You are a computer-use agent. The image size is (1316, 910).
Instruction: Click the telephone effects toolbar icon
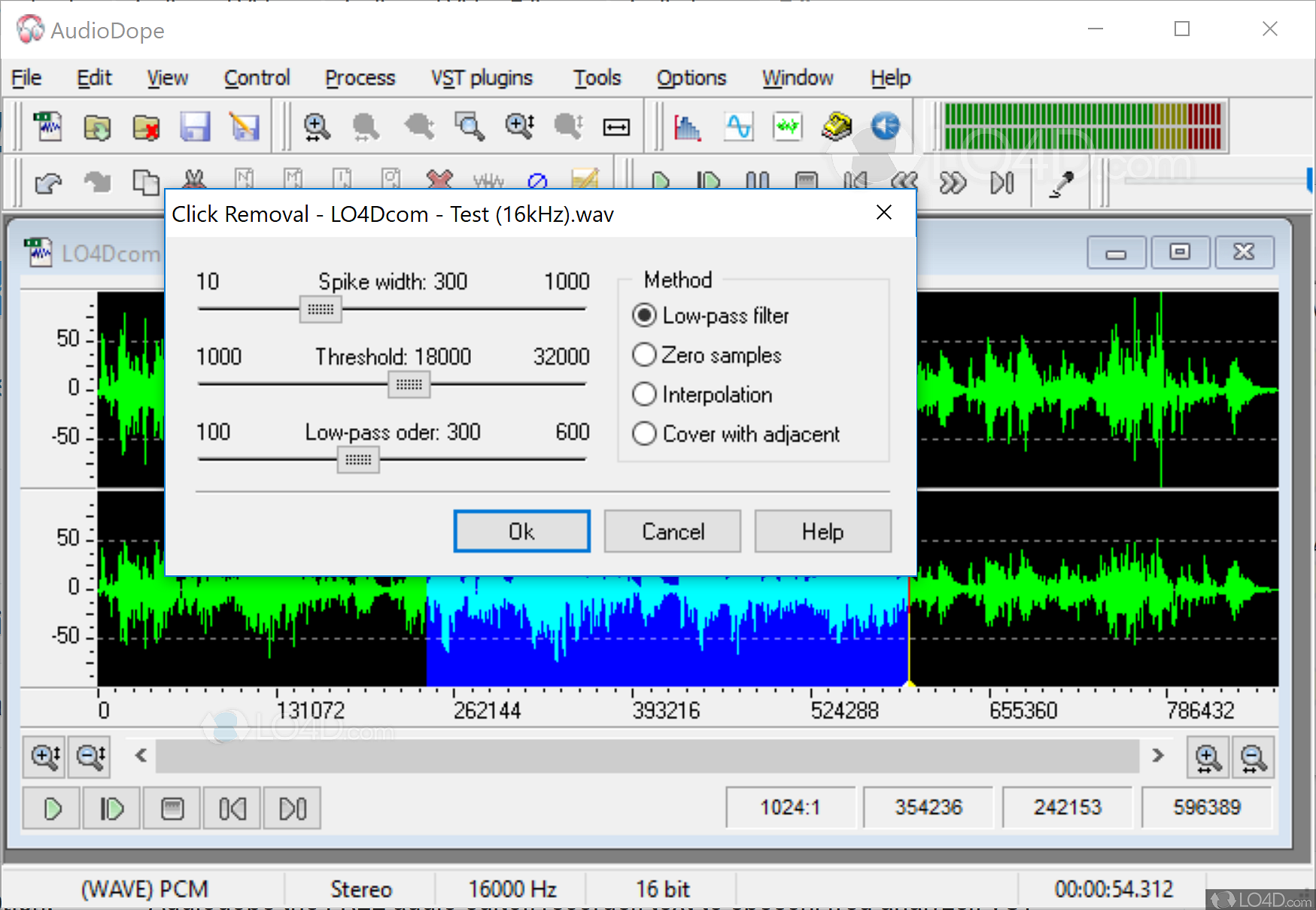(x=837, y=126)
